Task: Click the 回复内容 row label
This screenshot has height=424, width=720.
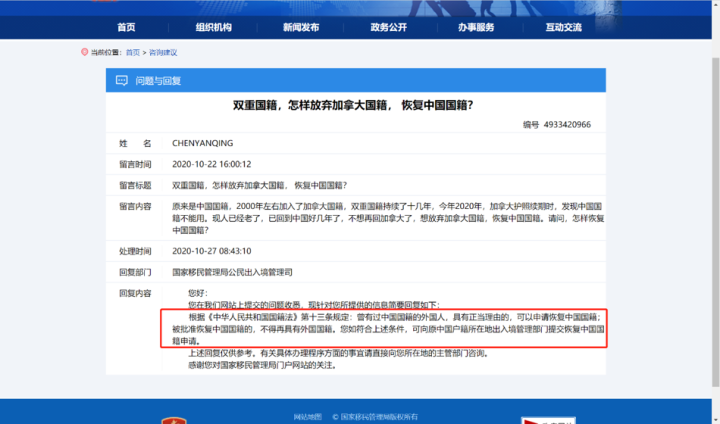Action: 135,293
